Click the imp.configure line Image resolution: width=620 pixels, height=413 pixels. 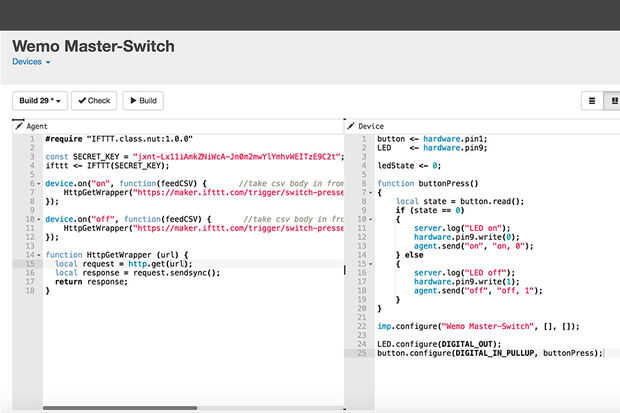478,326
